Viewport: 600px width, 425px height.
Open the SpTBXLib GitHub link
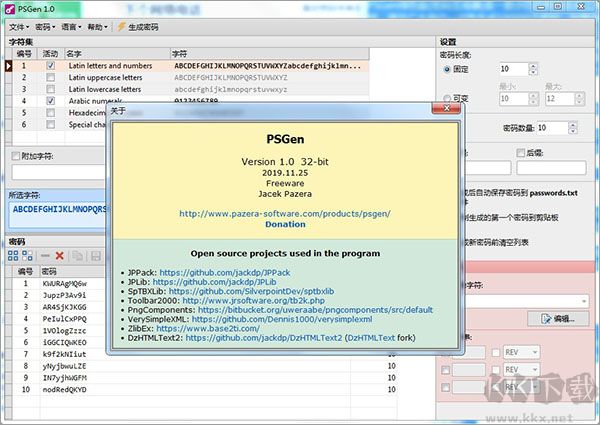[251, 291]
